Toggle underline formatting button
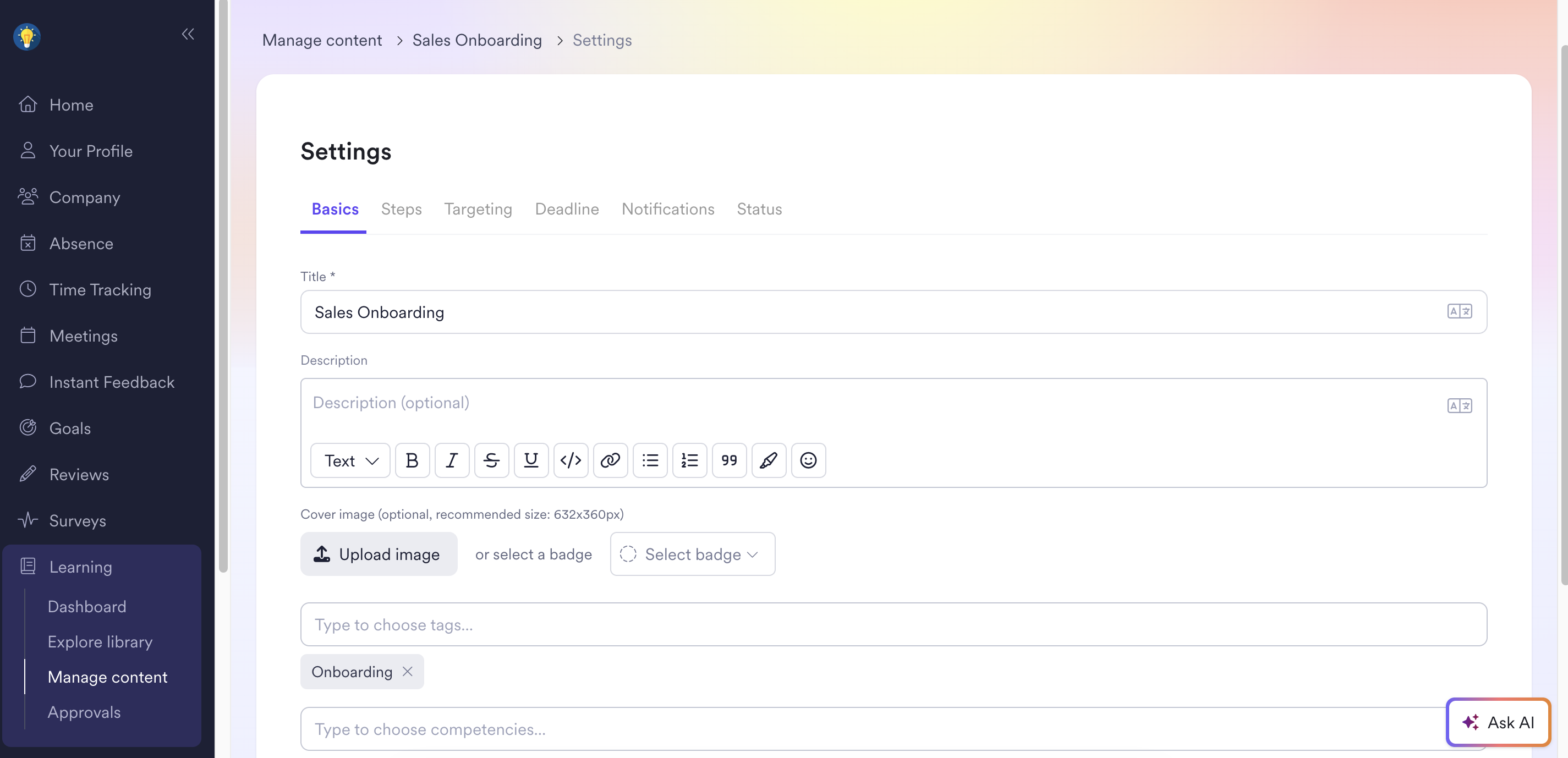1568x758 pixels. [x=531, y=460]
